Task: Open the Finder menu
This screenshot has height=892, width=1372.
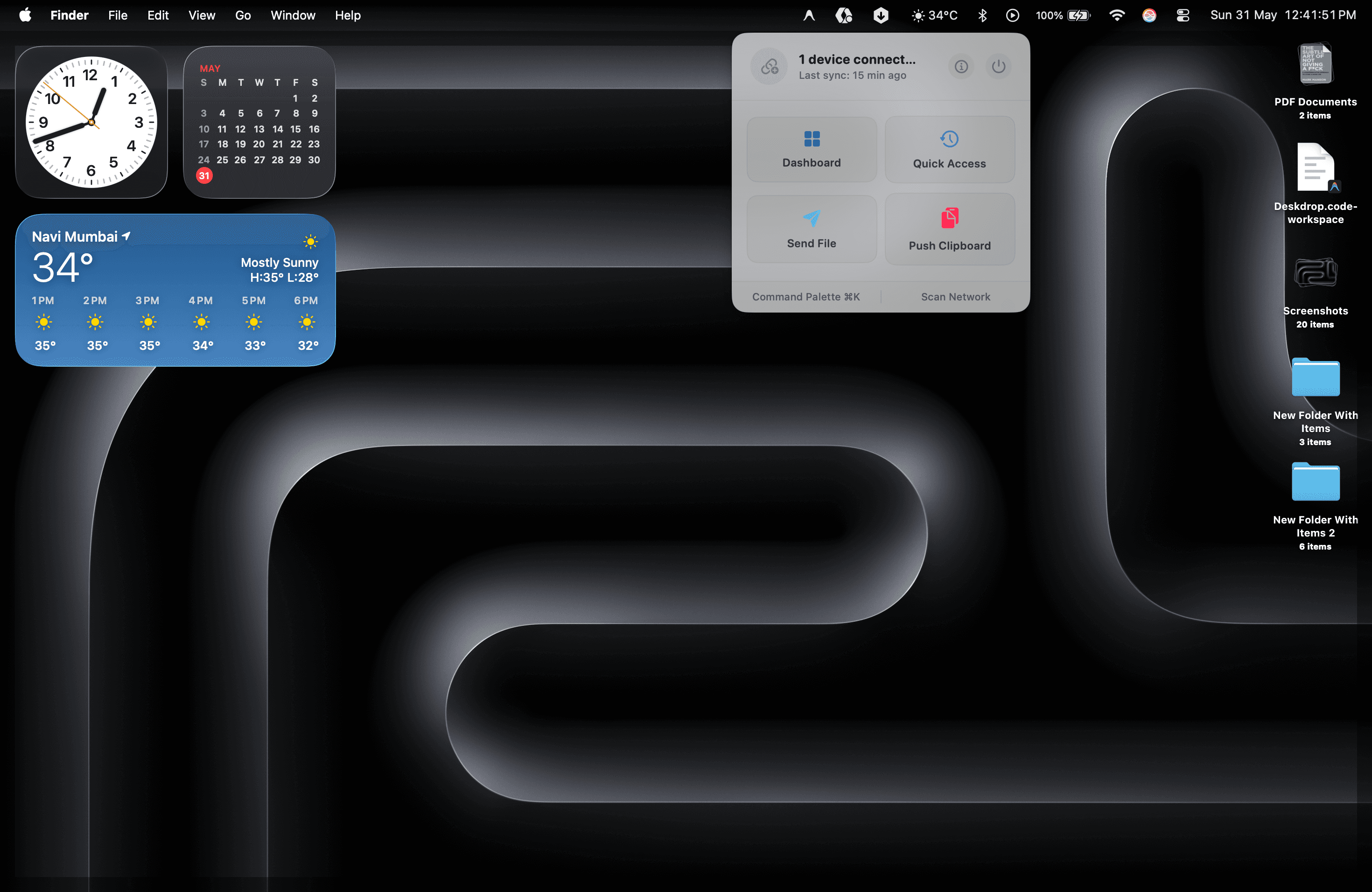Action: tap(69, 15)
